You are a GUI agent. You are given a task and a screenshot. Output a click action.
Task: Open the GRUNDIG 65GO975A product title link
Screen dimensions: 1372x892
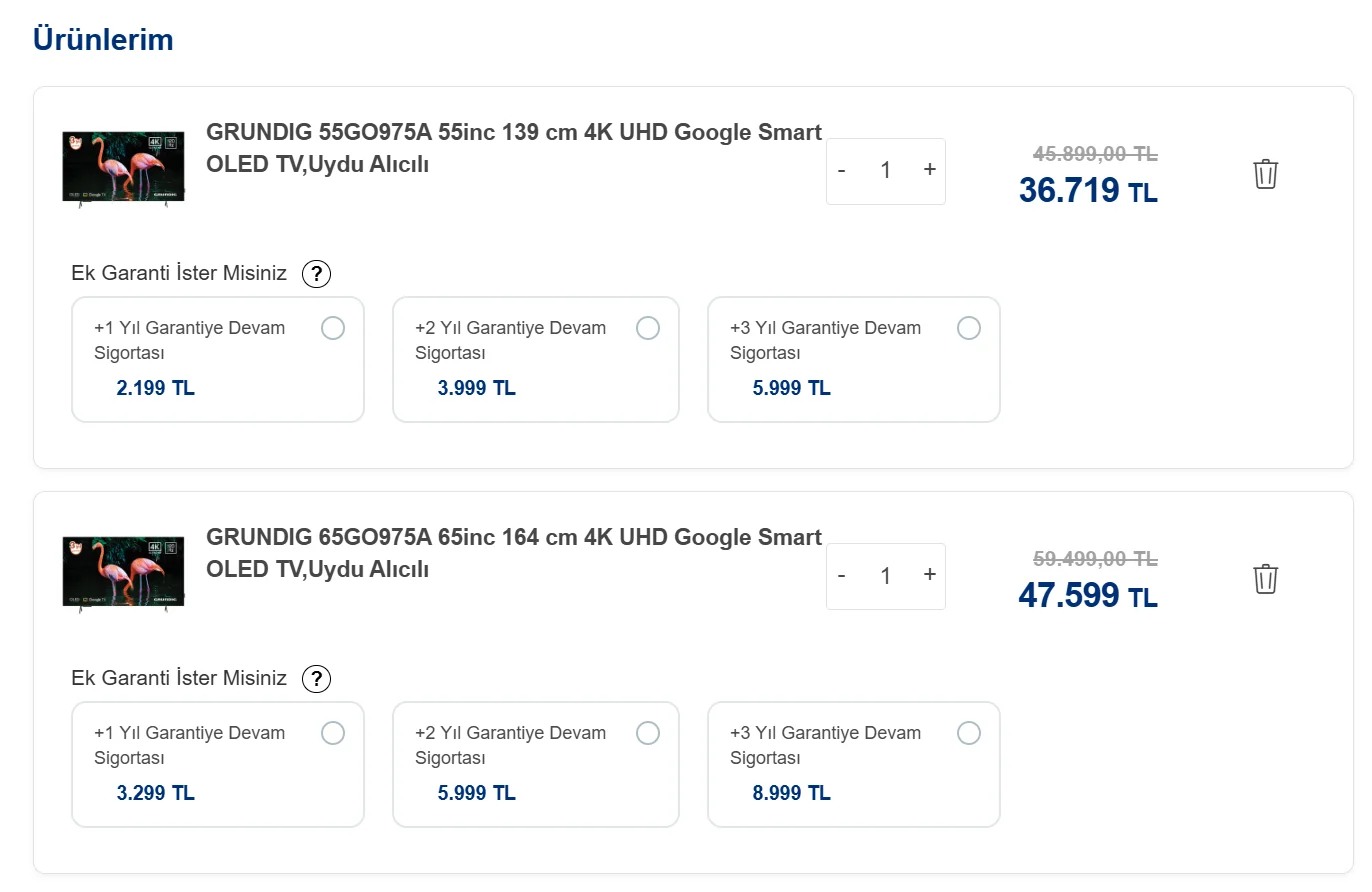(x=514, y=553)
